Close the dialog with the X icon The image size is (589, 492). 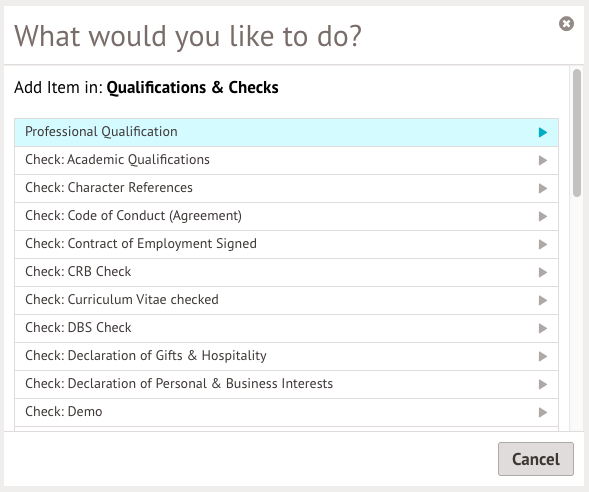[566, 24]
